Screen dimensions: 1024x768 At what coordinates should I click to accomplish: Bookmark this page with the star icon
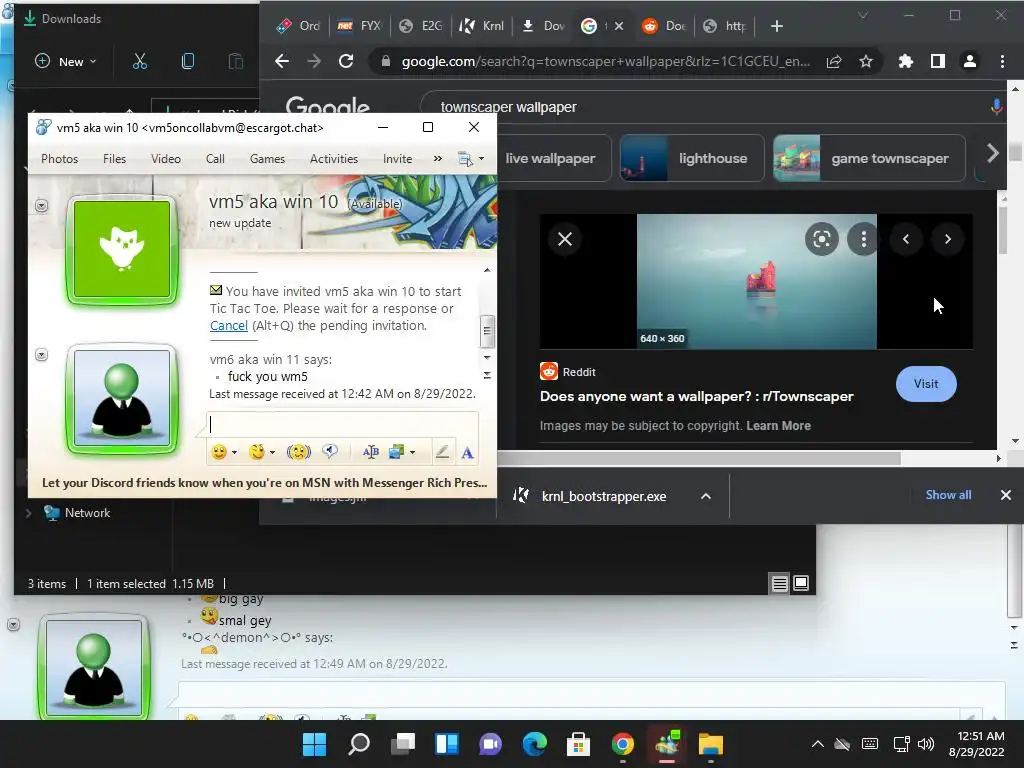coord(866,61)
